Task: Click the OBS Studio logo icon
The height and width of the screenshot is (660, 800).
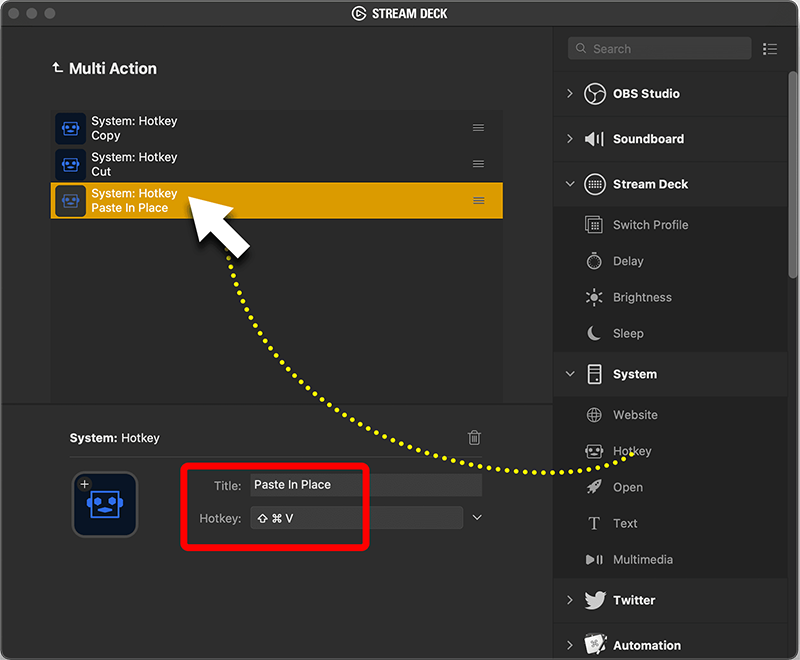Action: point(594,94)
